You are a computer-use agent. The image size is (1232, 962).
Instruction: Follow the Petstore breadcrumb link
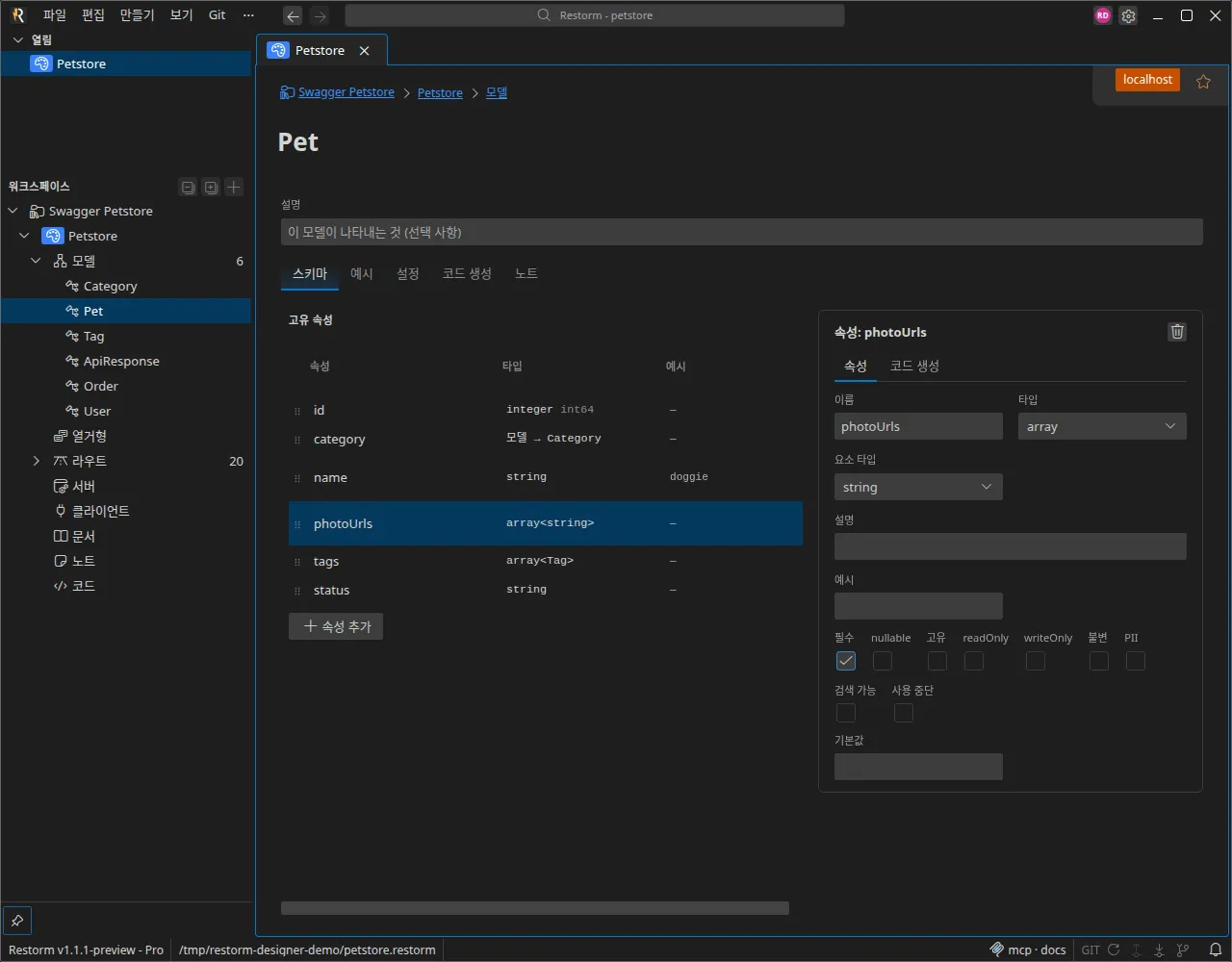click(440, 93)
